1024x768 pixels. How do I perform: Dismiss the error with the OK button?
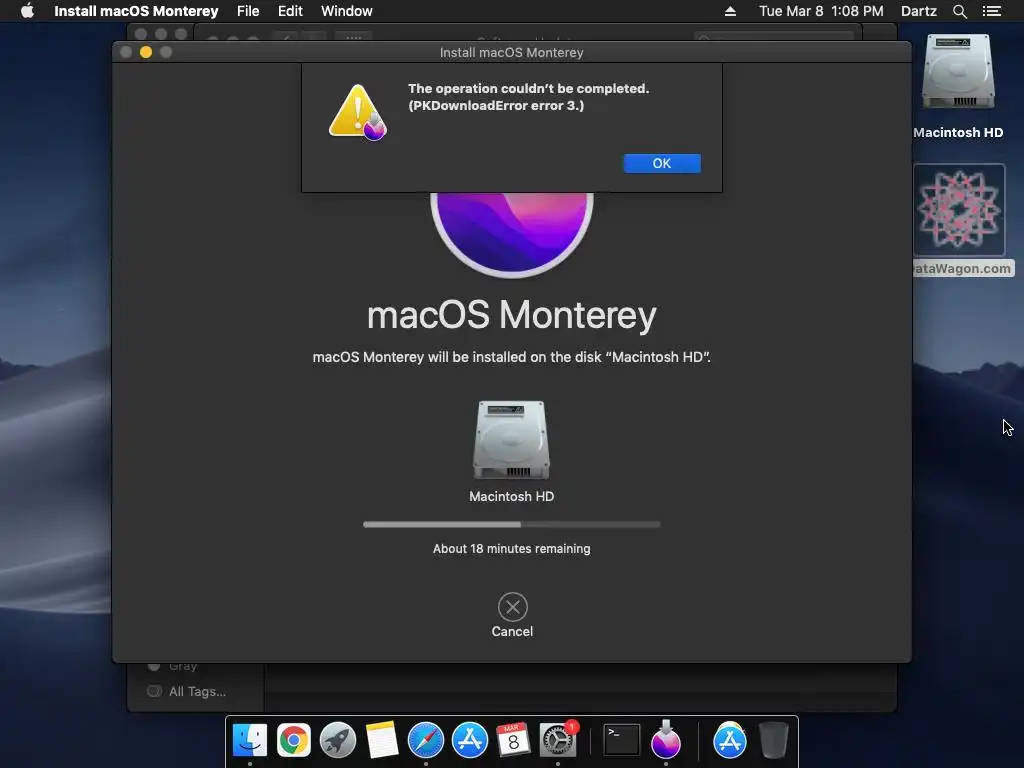(x=662, y=163)
